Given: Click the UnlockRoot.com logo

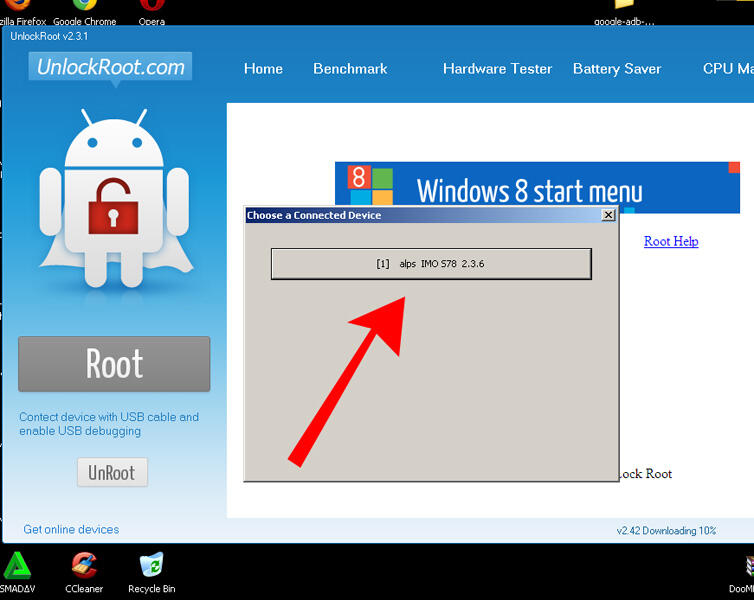Looking at the screenshot, I should pos(111,67).
